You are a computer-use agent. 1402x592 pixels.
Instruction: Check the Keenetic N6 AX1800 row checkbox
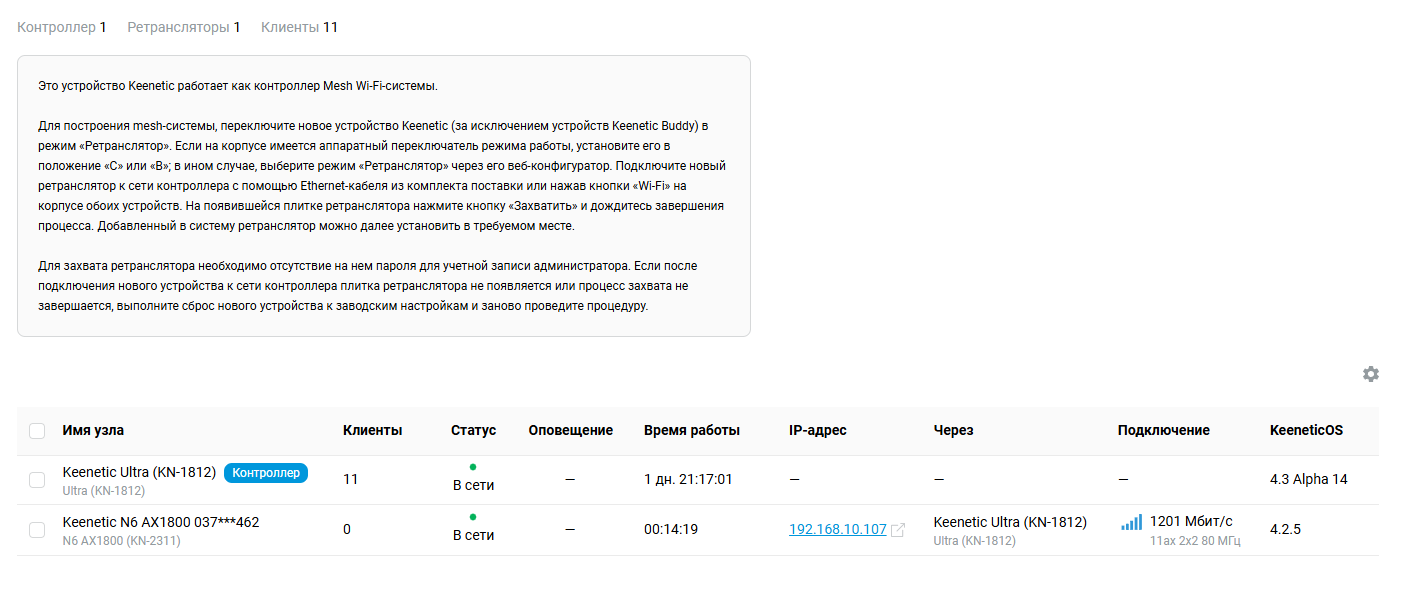click(37, 530)
